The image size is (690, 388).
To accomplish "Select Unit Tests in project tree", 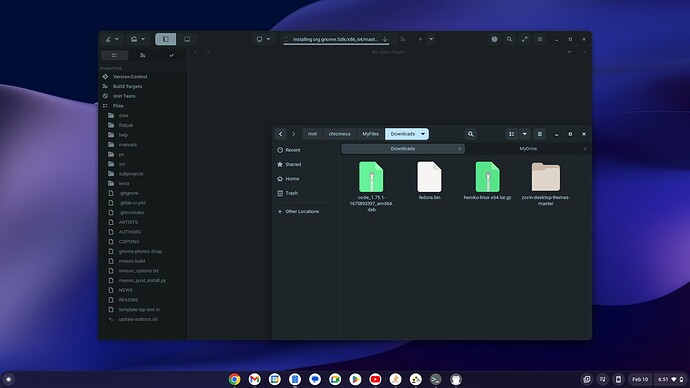I will click(124, 96).
